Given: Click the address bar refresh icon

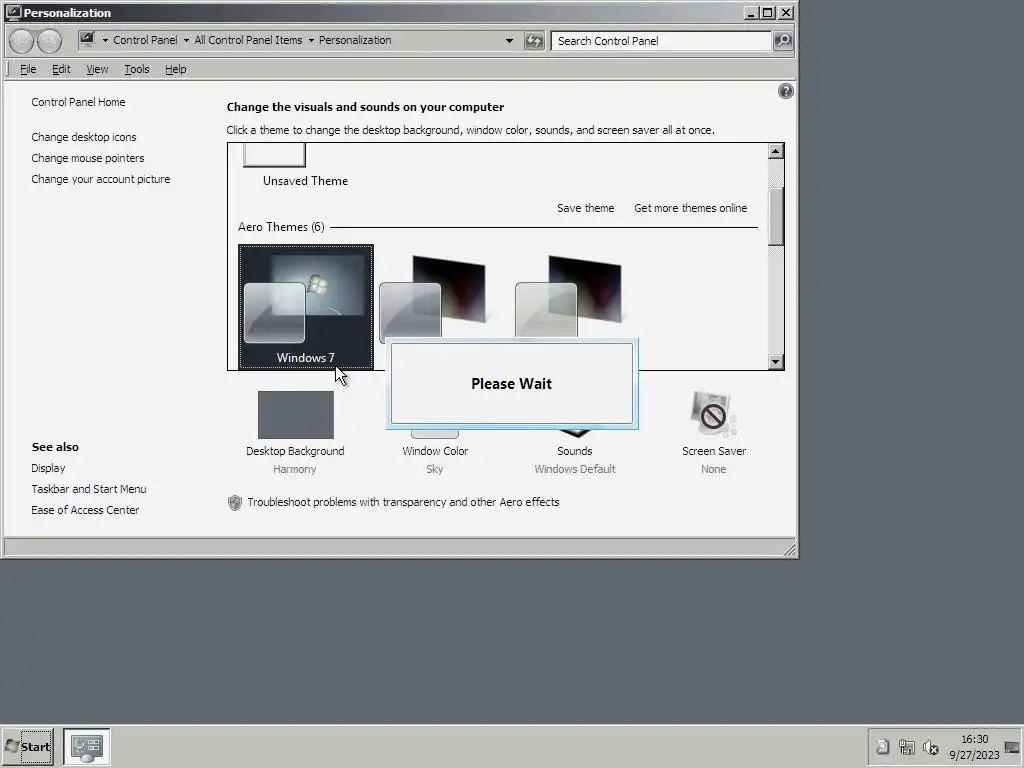Looking at the screenshot, I should (534, 41).
